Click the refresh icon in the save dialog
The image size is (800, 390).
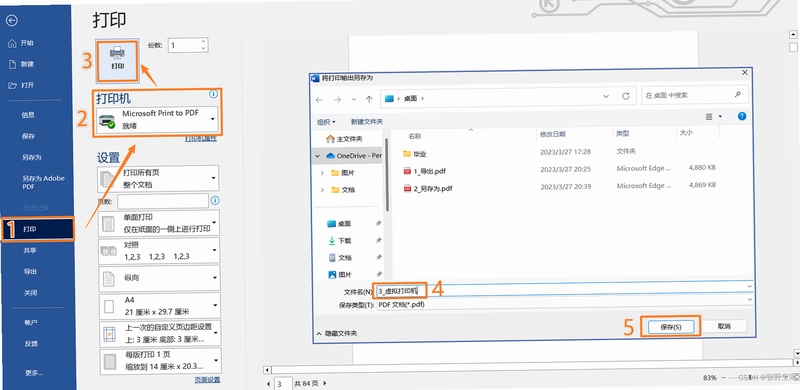pyautogui.click(x=626, y=96)
